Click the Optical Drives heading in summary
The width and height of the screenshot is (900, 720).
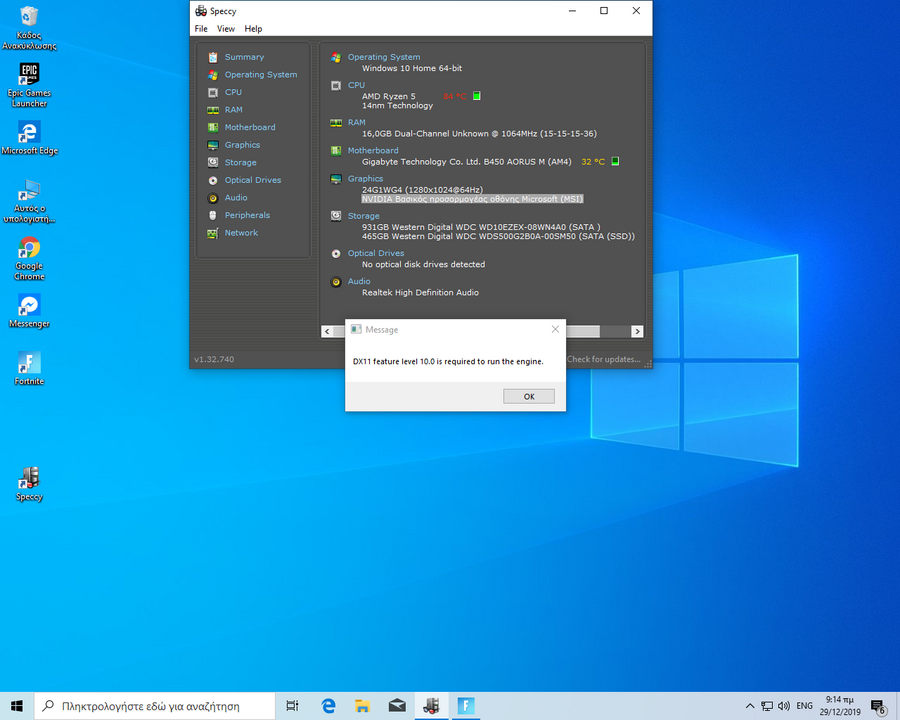tap(375, 253)
